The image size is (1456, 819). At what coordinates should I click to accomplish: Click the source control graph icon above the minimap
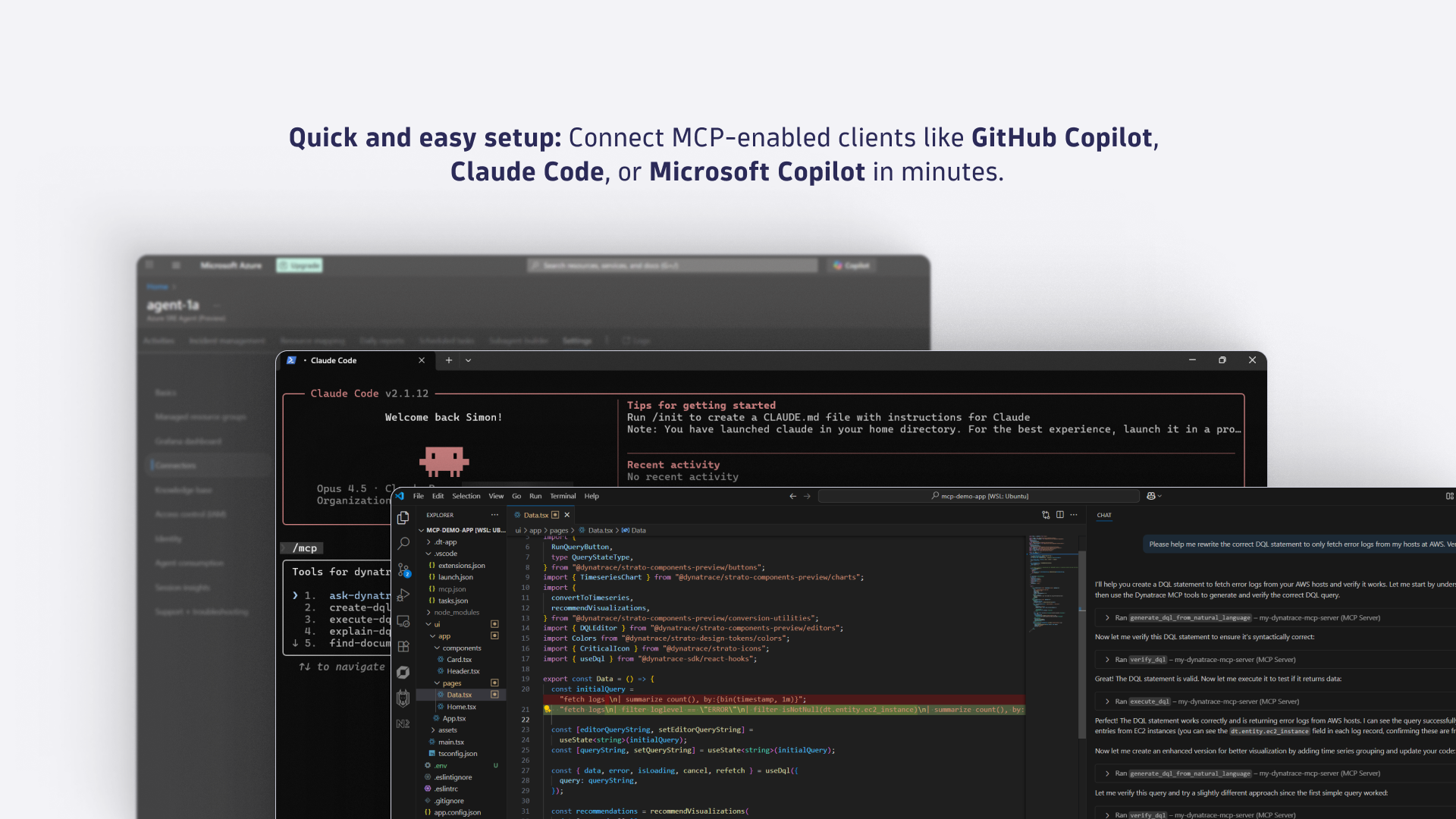tap(1045, 515)
